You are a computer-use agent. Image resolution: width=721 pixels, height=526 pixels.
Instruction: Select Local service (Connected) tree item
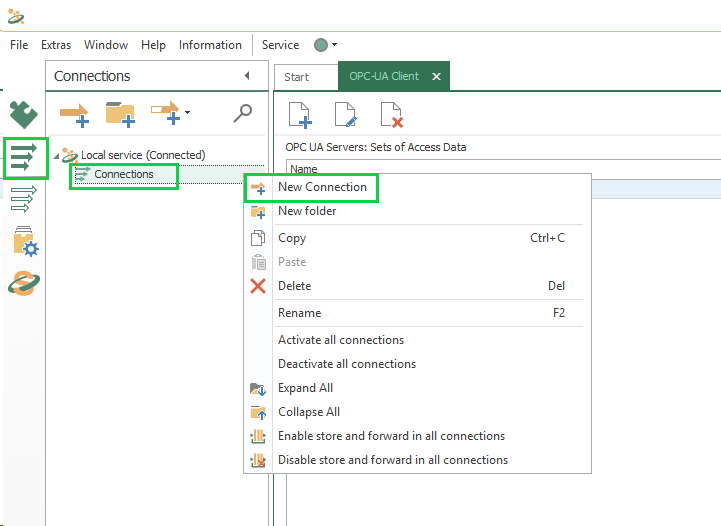(x=143, y=155)
